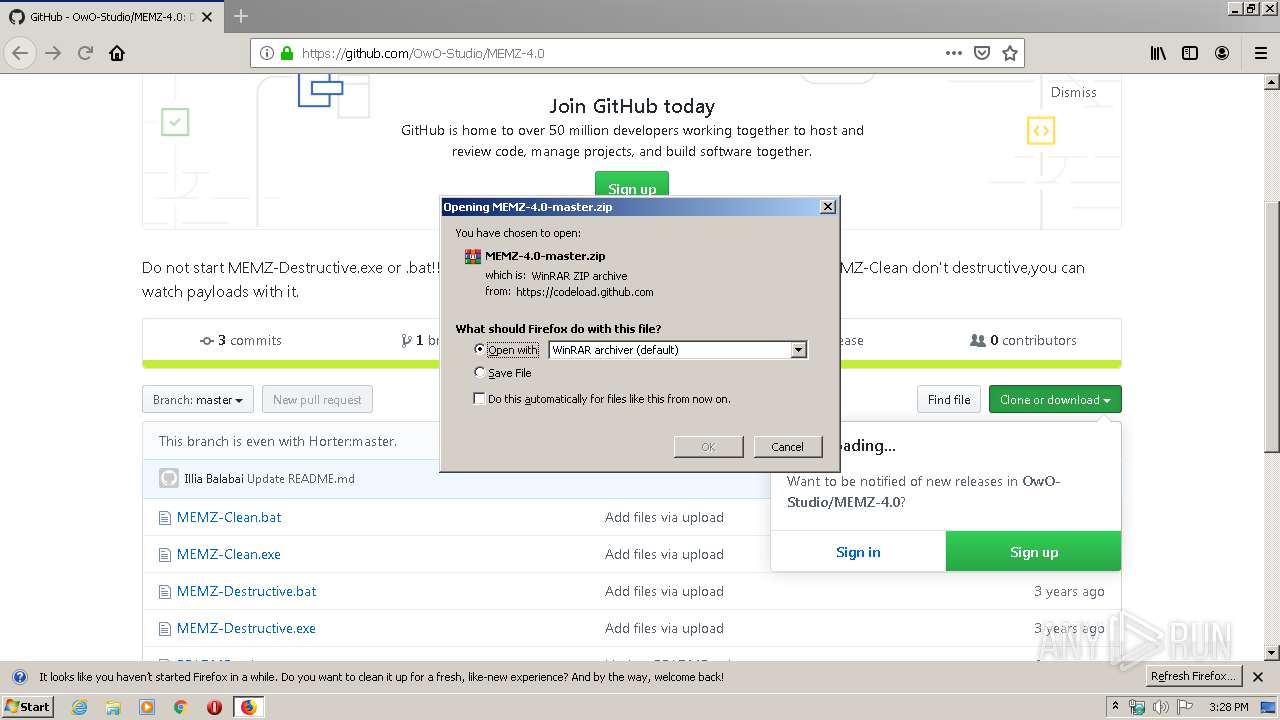This screenshot has height=720, width=1280.
Task: Open the page actions three-dot menu
Action: pos(954,53)
